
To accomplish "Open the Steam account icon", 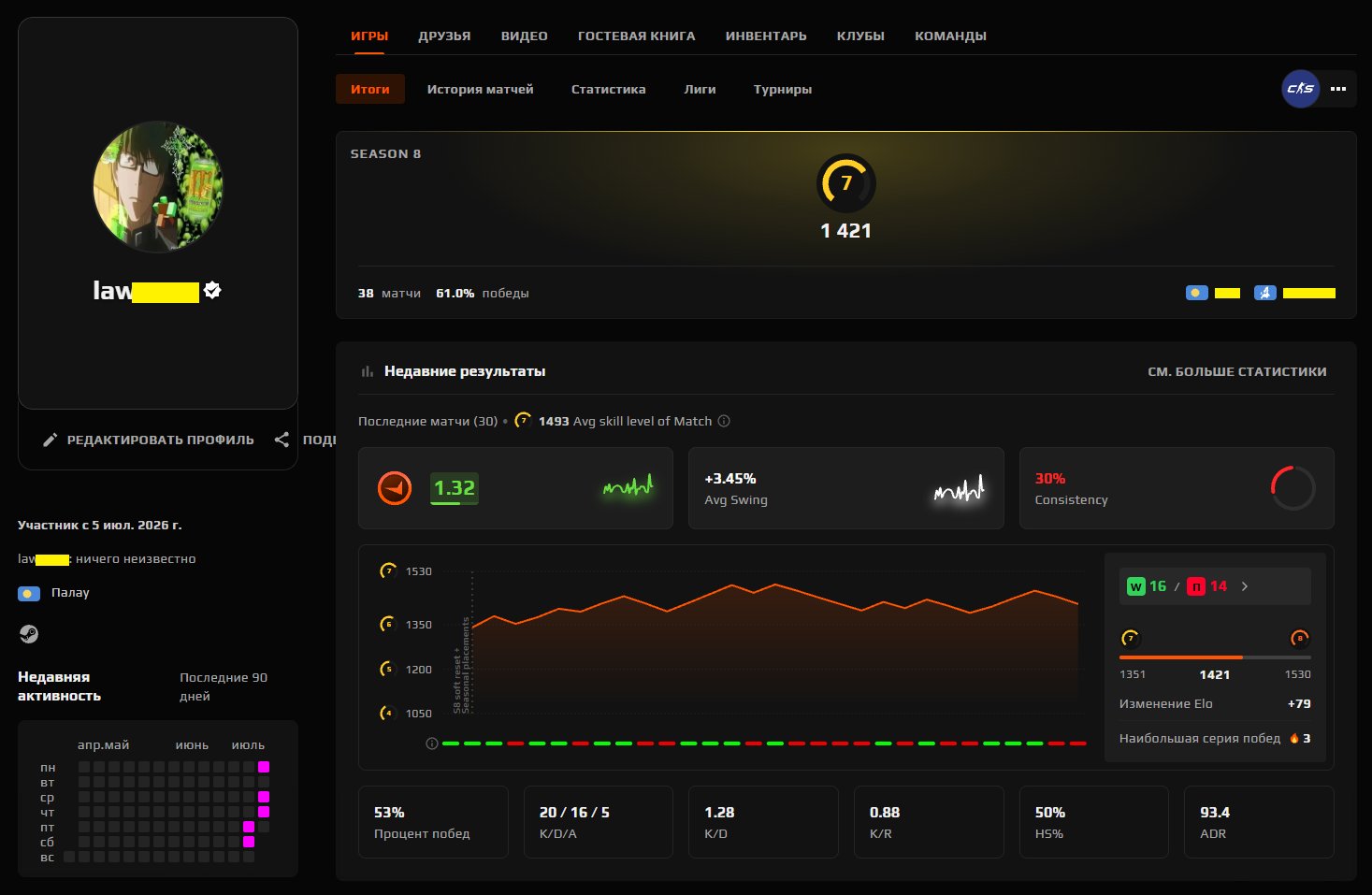I will pos(29,634).
